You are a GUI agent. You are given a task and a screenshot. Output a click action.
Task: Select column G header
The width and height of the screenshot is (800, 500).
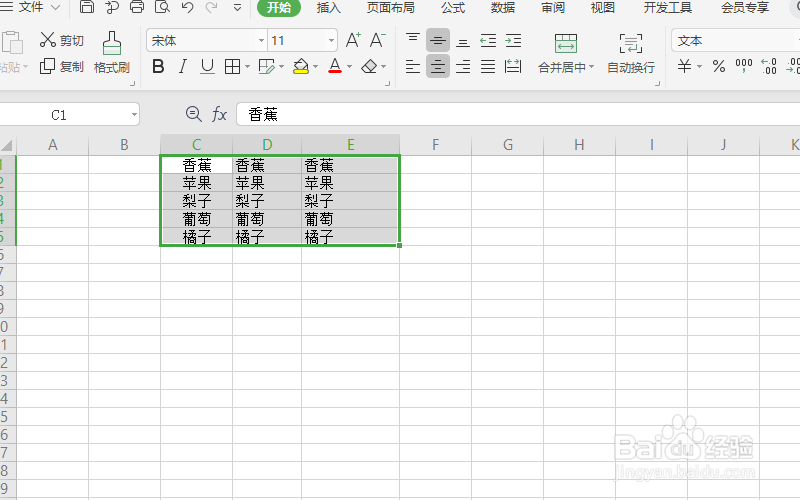[508, 145]
